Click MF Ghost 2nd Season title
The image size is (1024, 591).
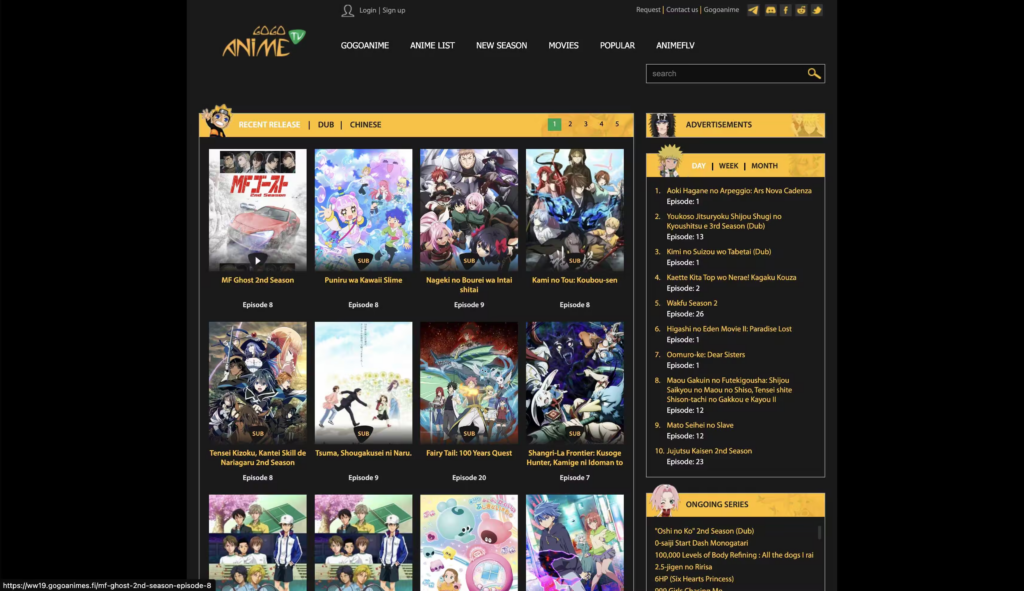pyautogui.click(x=257, y=280)
